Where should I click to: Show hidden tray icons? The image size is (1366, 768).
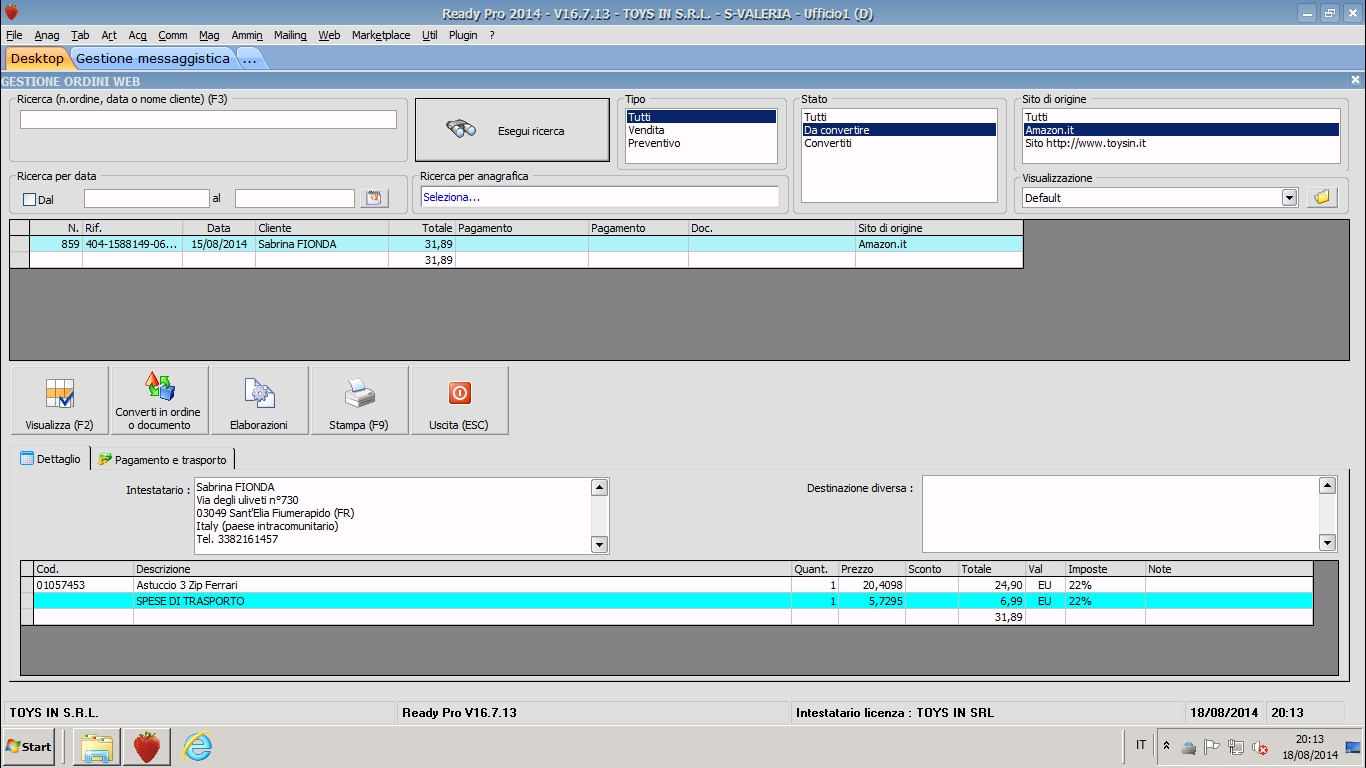1166,746
